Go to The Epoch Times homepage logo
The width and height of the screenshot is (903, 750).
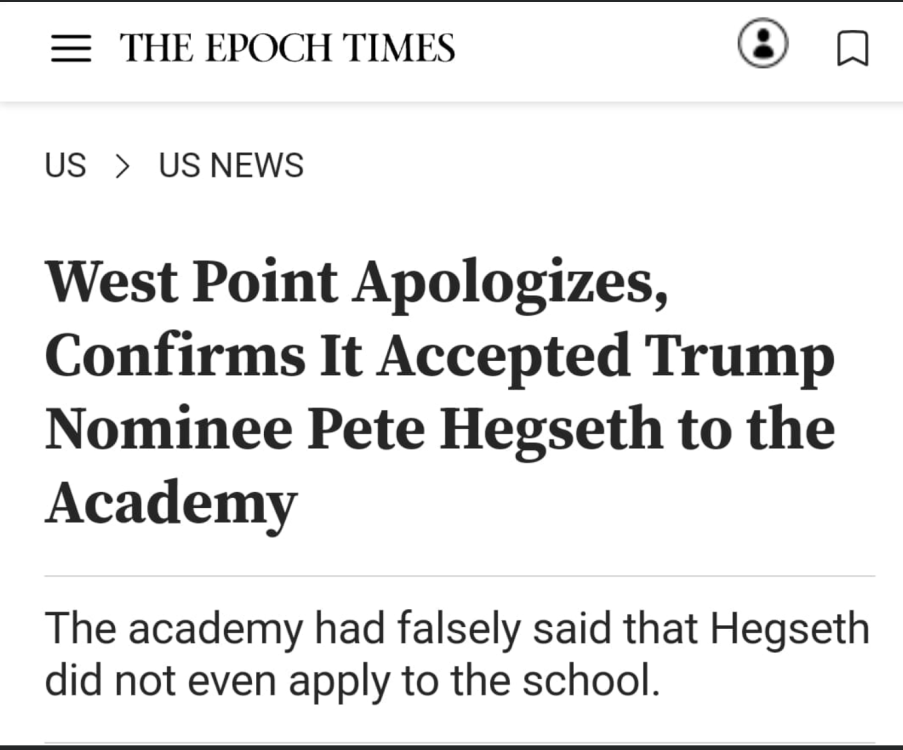[x=287, y=48]
